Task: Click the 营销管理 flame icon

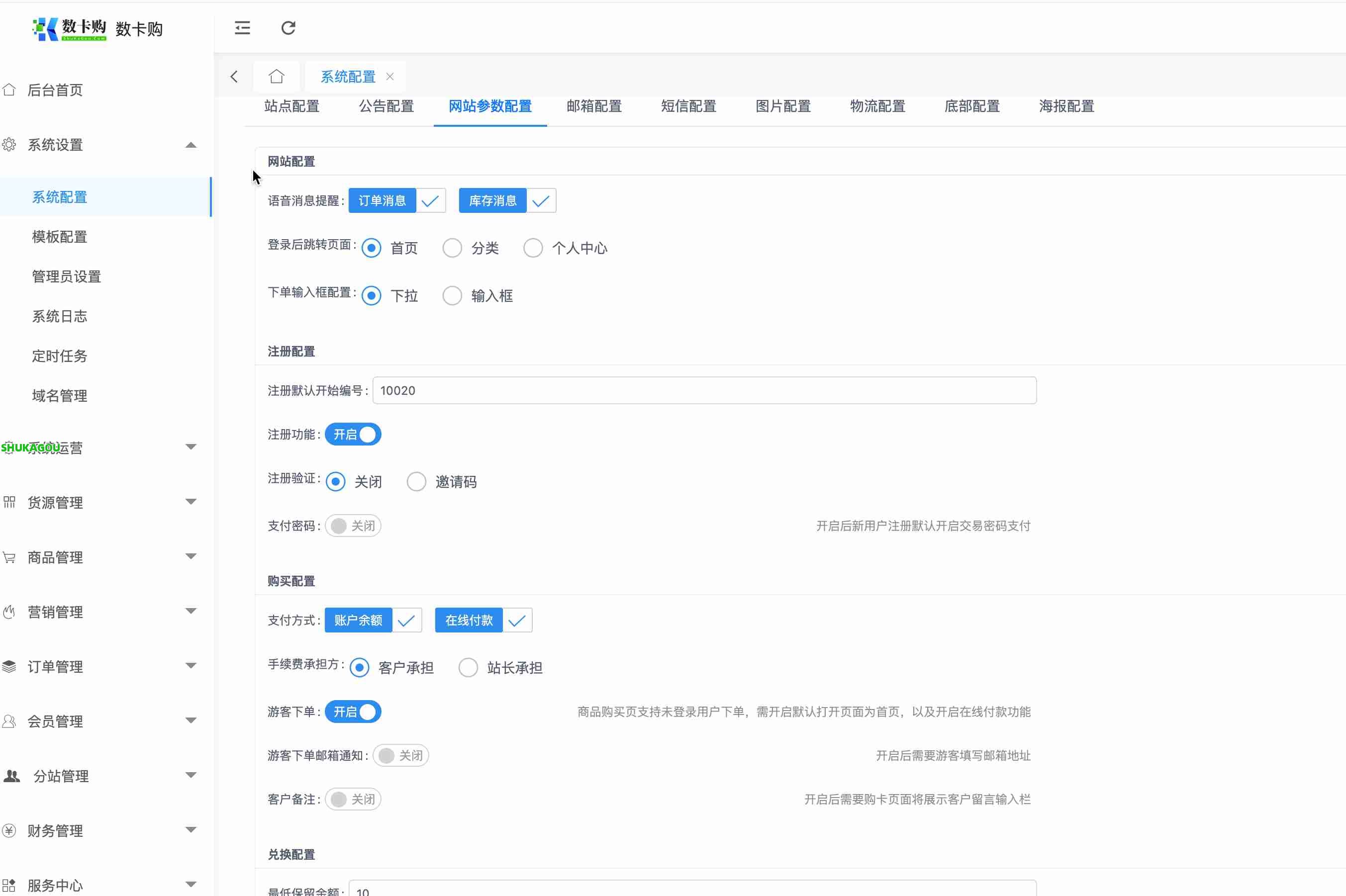Action: coord(8,612)
